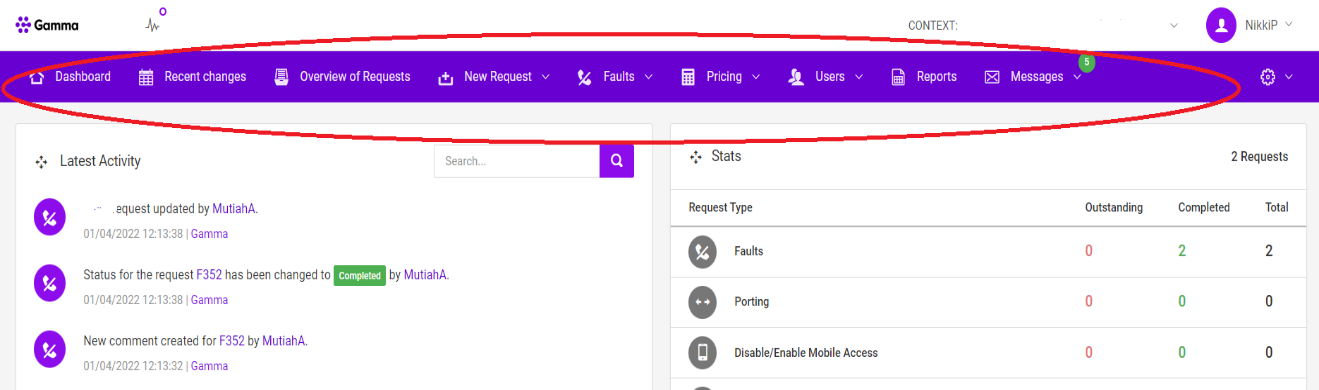Click the Faults completed count 2
The image size is (1319, 390).
click(x=1182, y=251)
